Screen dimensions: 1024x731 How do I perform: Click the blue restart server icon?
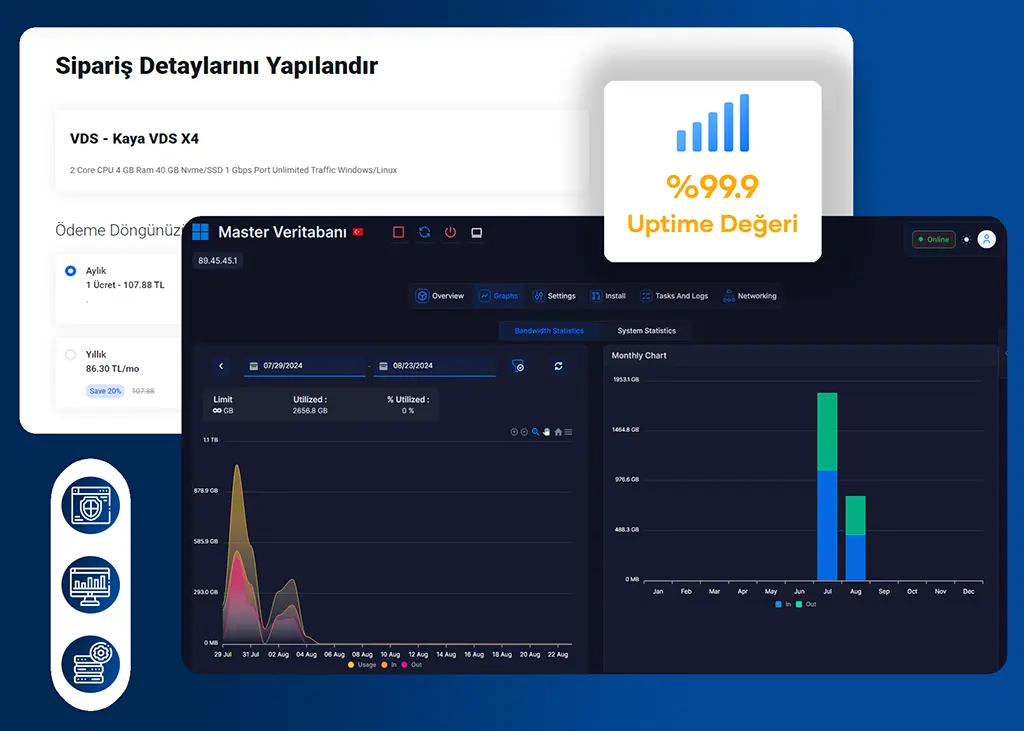[424, 232]
